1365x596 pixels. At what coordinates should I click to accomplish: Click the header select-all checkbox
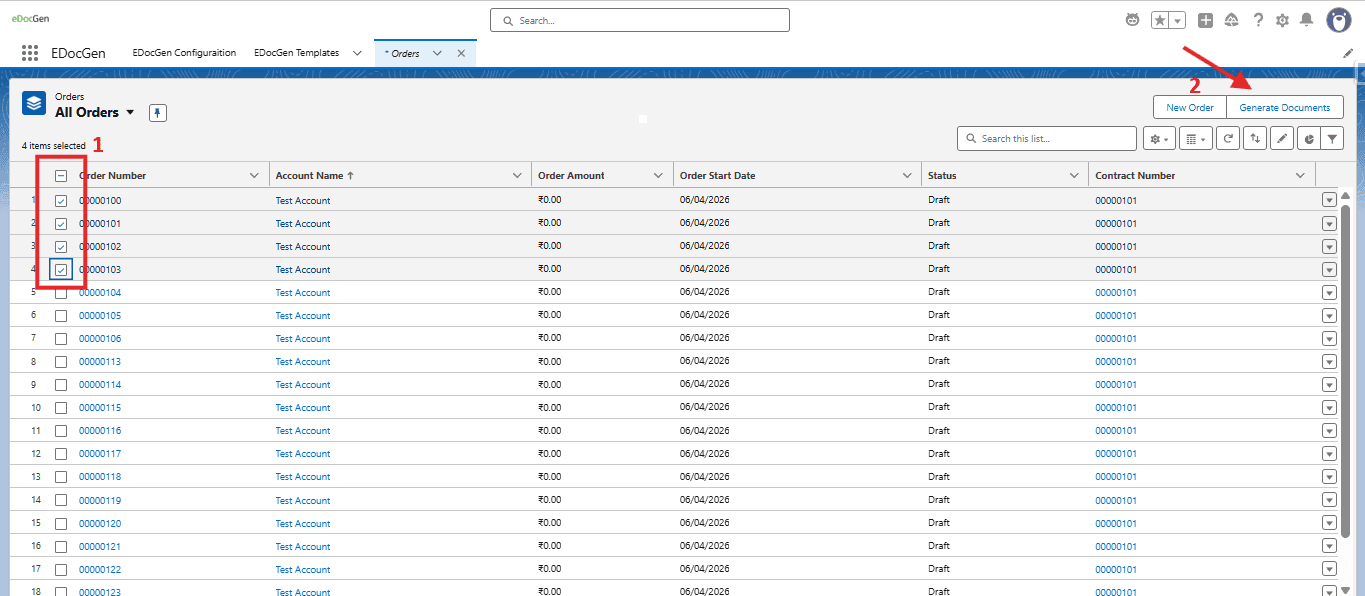[x=61, y=176]
